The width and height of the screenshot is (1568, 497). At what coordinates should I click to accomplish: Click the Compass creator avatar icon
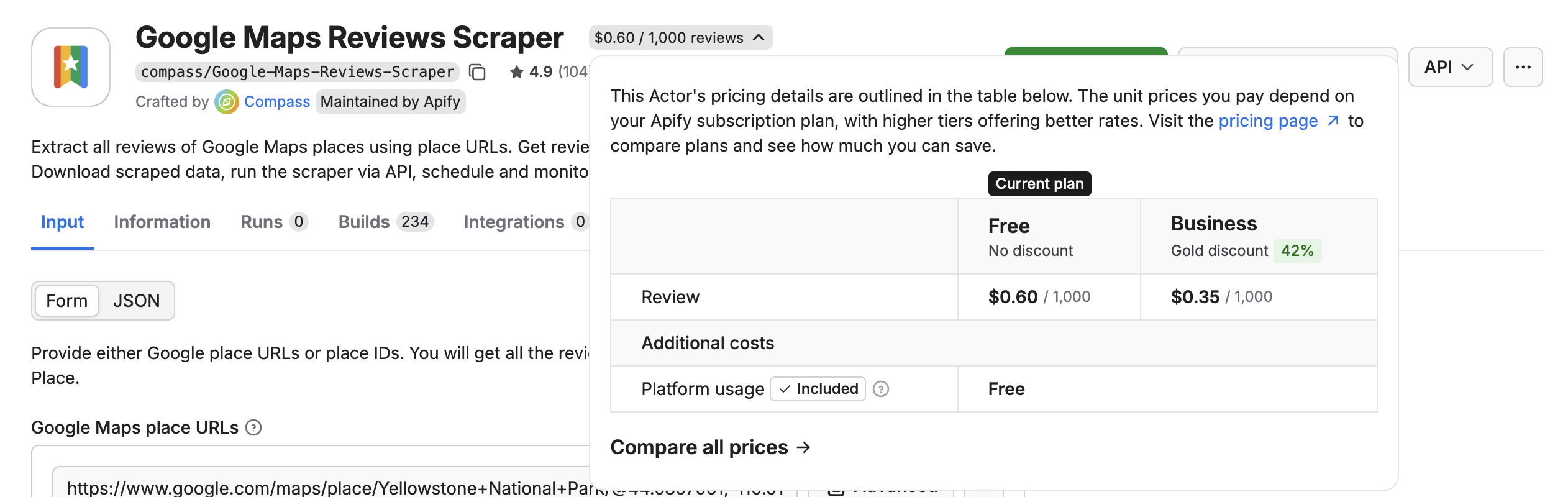coord(227,101)
